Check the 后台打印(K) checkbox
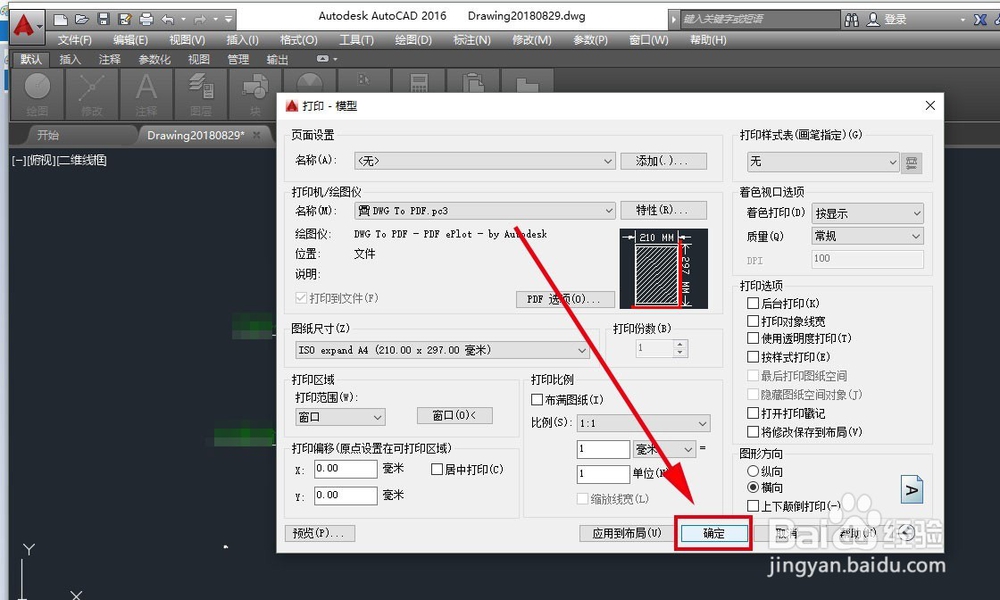Viewport: 1000px width, 600px height. tap(753, 303)
